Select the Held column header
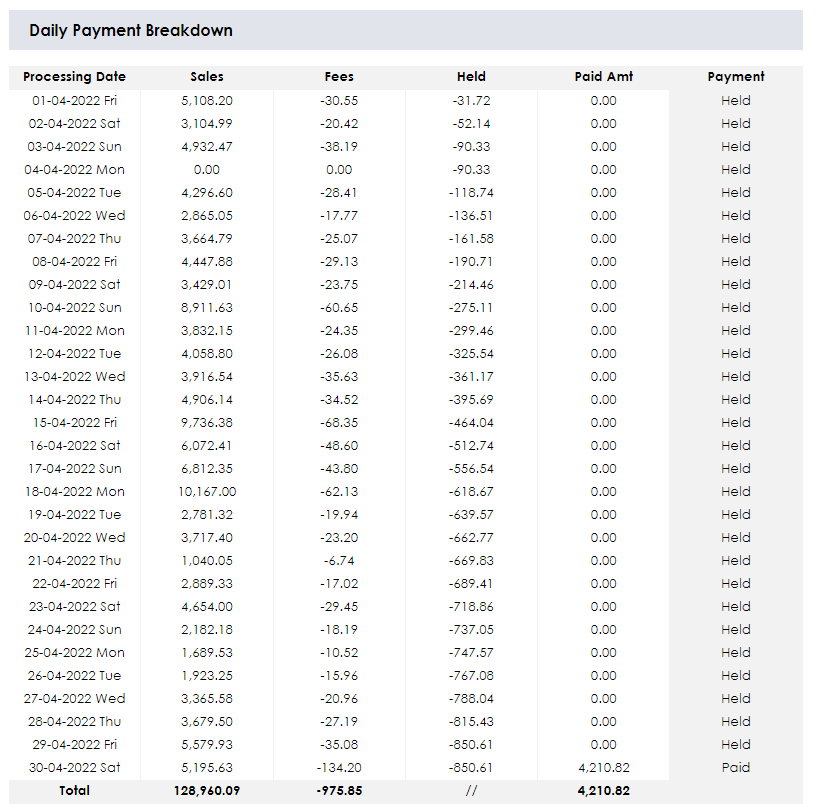 [x=471, y=77]
